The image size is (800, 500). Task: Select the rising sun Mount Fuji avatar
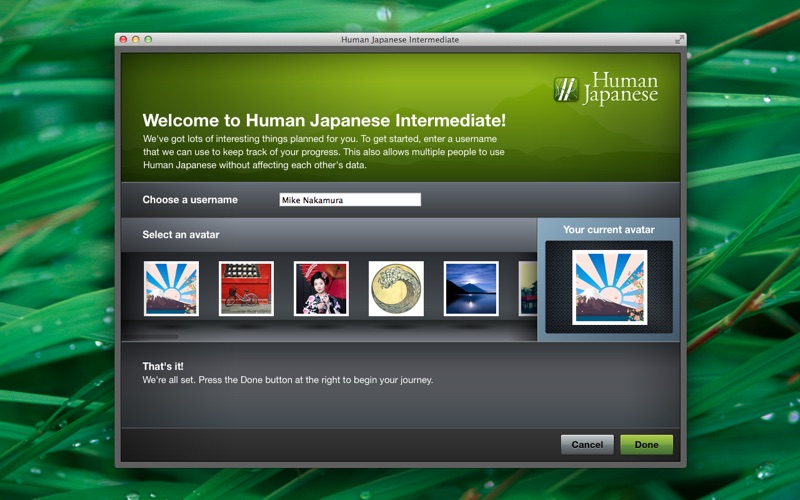click(x=171, y=289)
